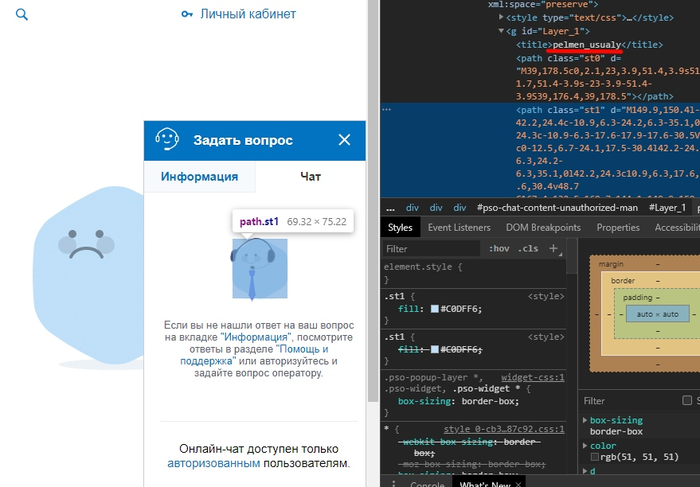
Task: Click the search magnifier icon
Action: click(22, 15)
